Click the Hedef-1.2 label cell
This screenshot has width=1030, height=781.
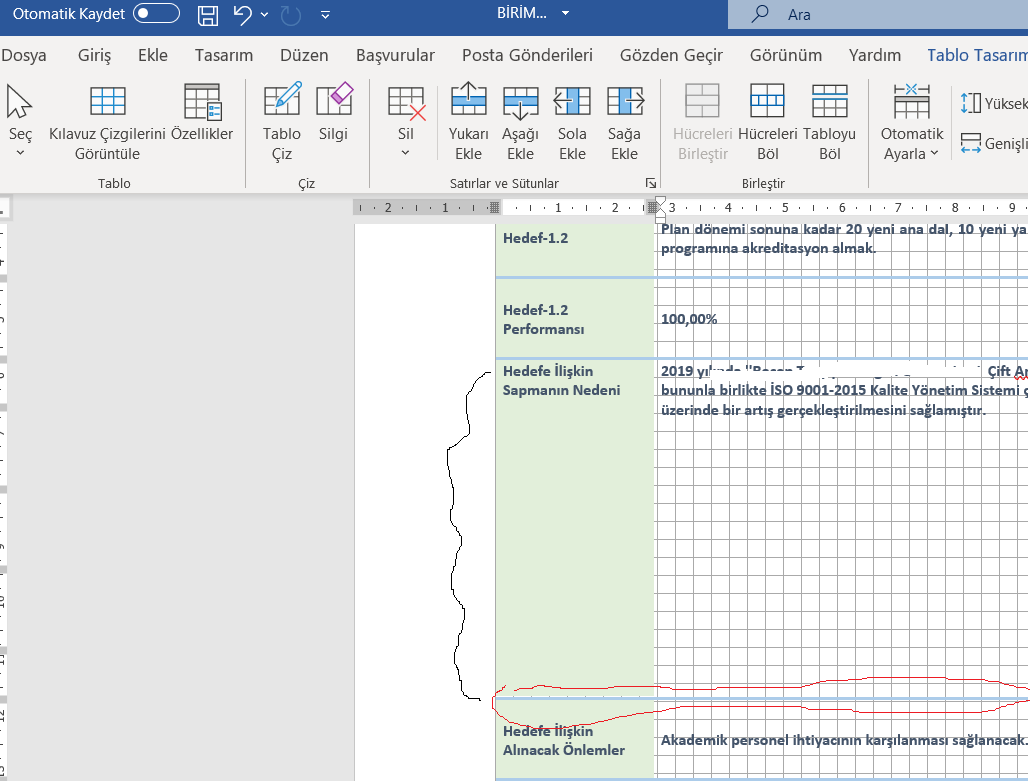[x=575, y=250]
